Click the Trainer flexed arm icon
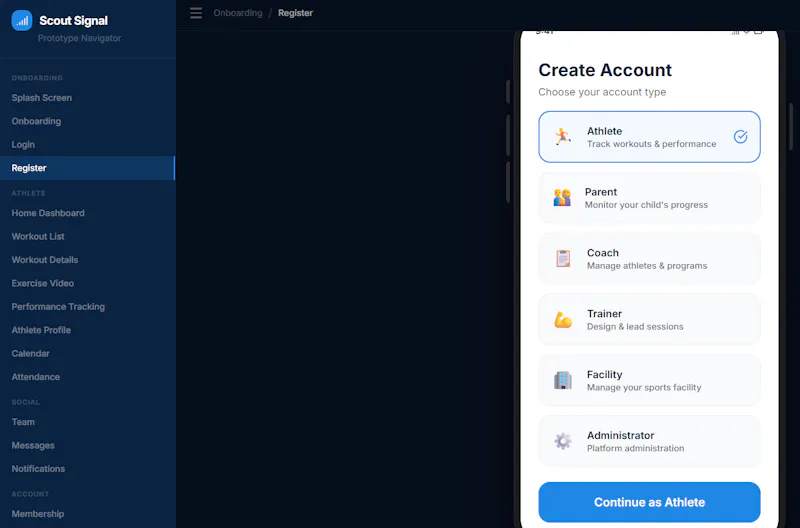Screen dimensions: 800x528 pos(563,319)
